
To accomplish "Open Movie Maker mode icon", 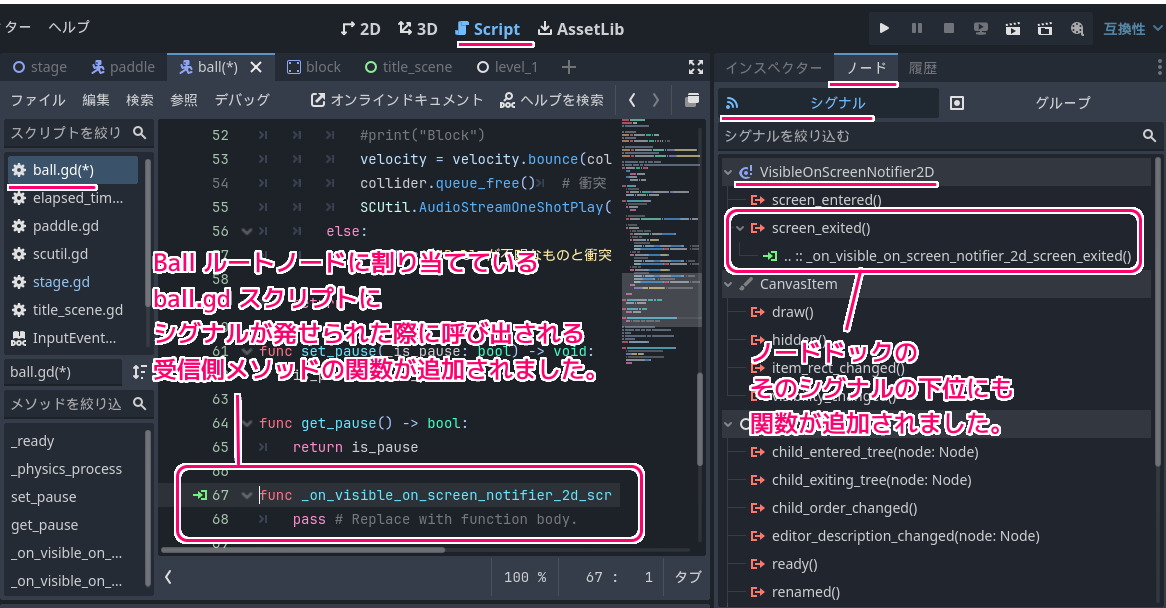I will click(1077, 28).
